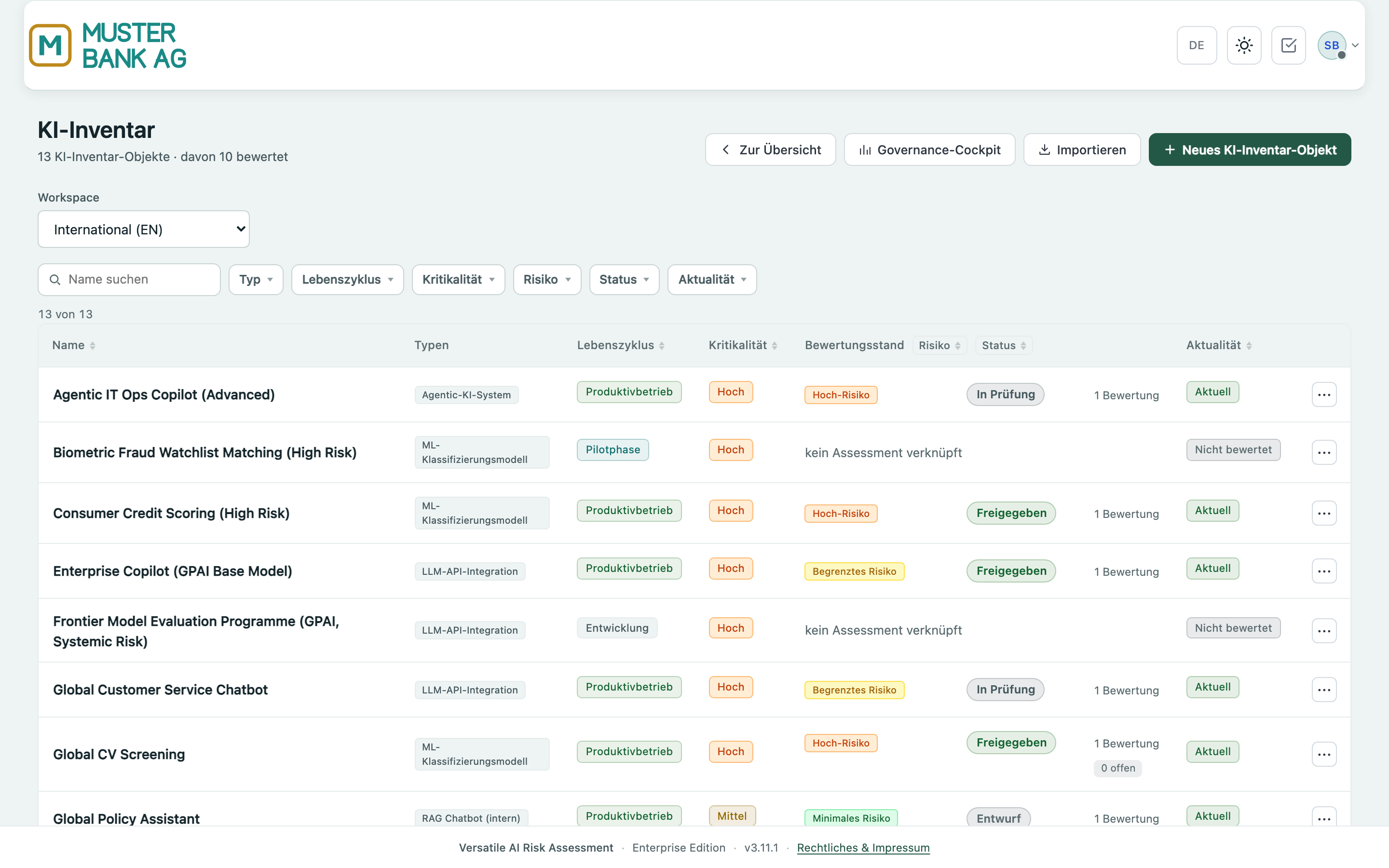This screenshot has width=1389, height=868.
Task: Go back via Zur Übersicht button
Action: [x=770, y=150]
